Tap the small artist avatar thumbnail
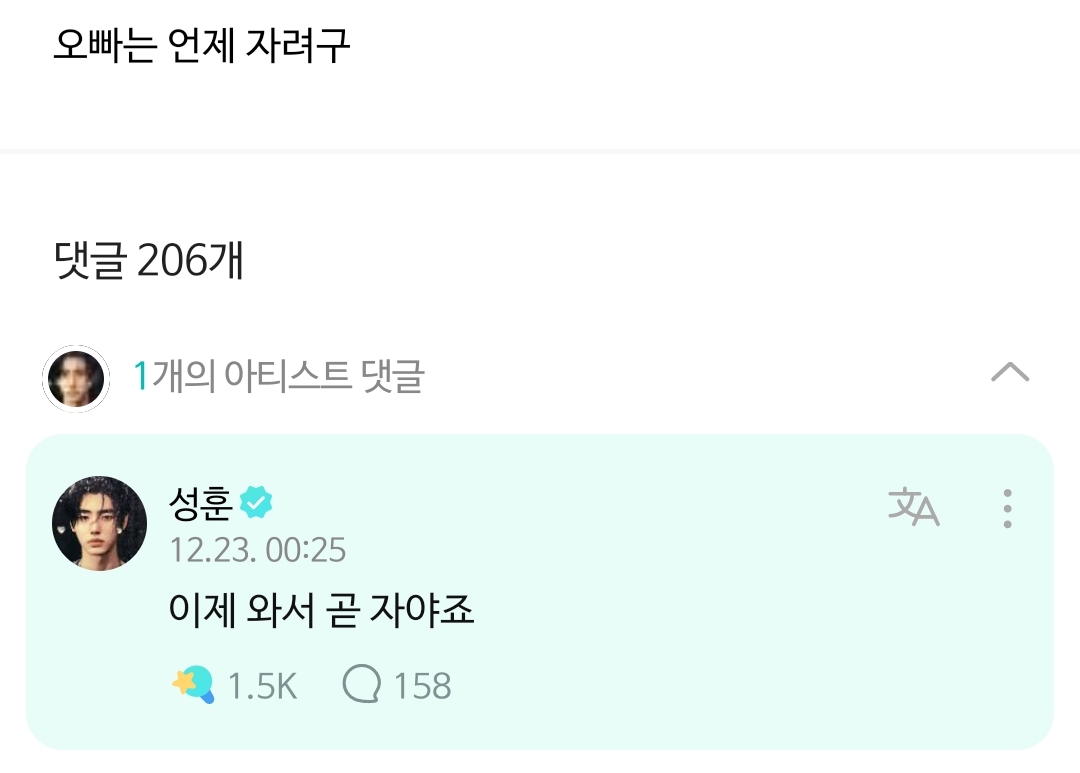The height and width of the screenshot is (773, 1080). (76, 378)
